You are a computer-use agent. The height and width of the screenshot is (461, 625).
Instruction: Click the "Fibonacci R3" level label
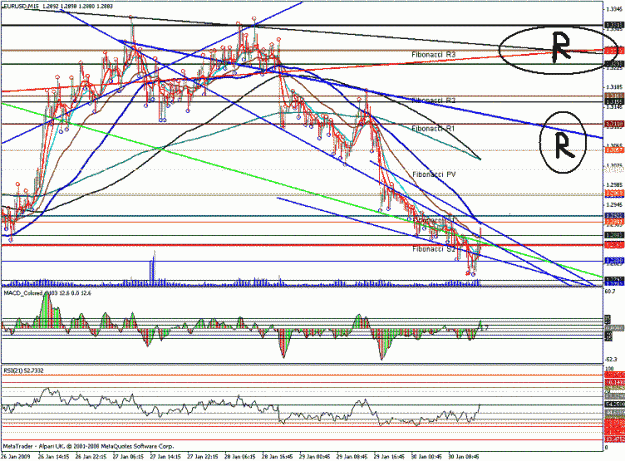434,54
